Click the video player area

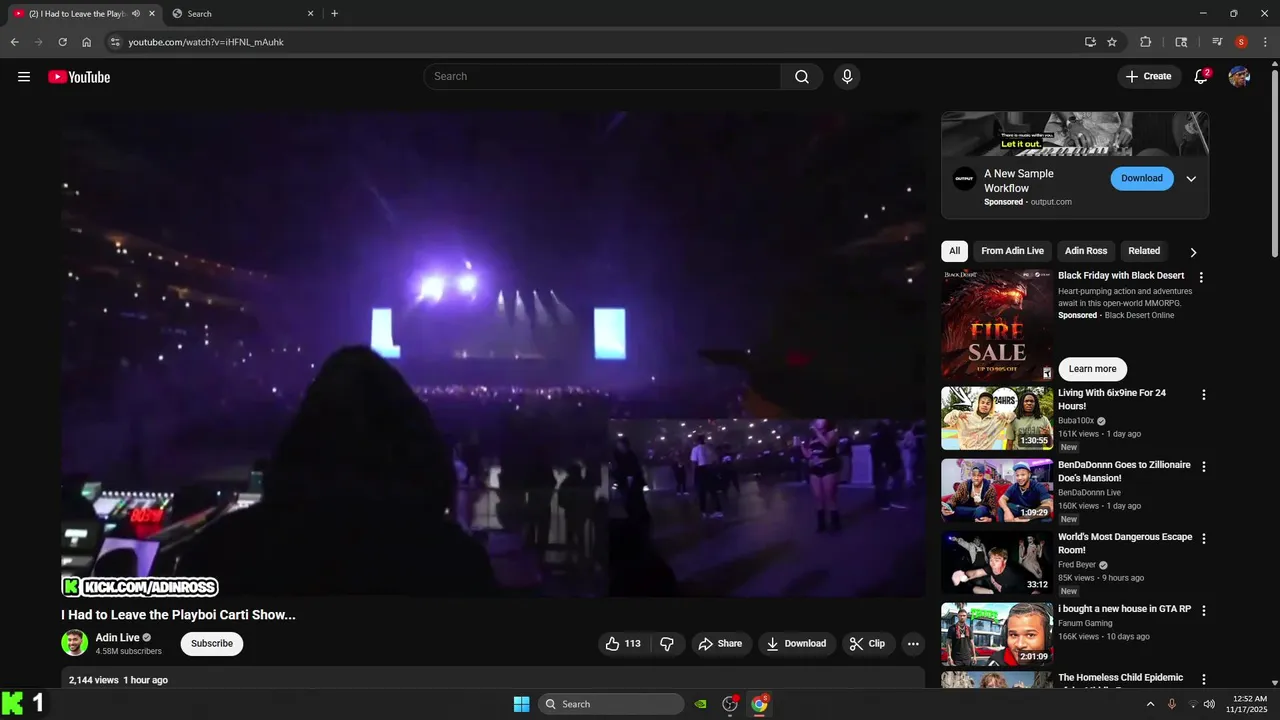point(493,354)
